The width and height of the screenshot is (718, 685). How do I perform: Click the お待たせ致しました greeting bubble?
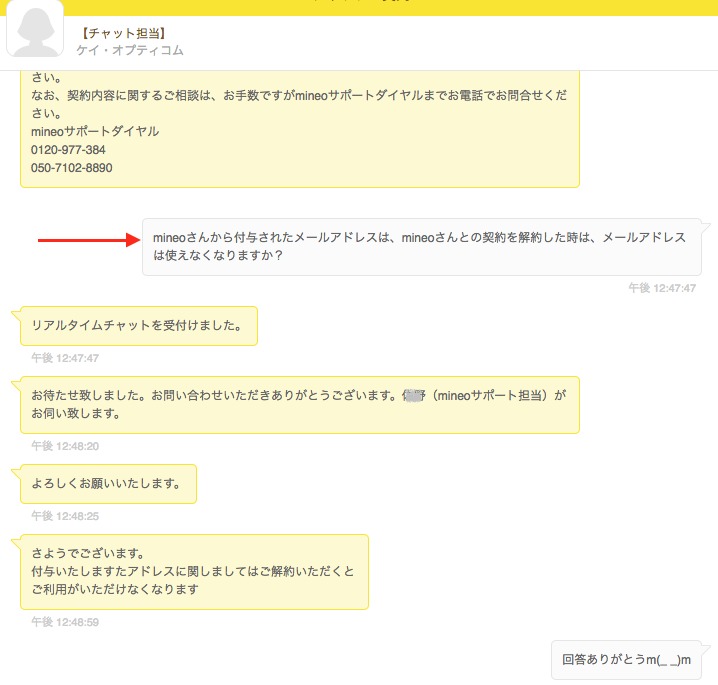pos(299,405)
